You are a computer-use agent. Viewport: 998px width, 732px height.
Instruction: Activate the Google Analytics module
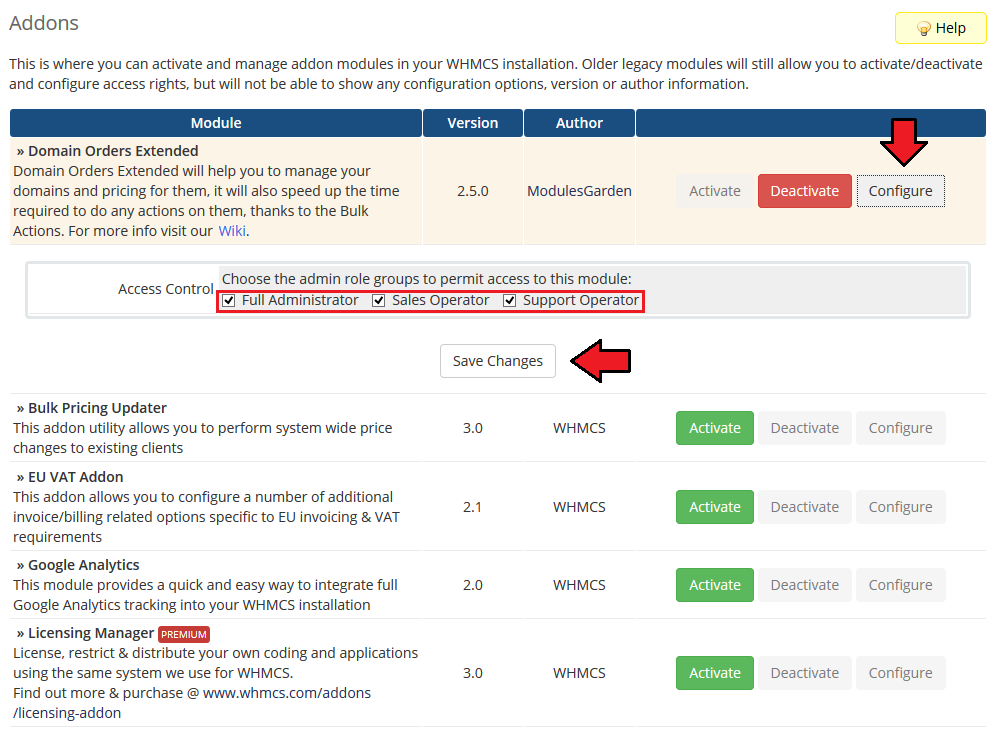[714, 585]
